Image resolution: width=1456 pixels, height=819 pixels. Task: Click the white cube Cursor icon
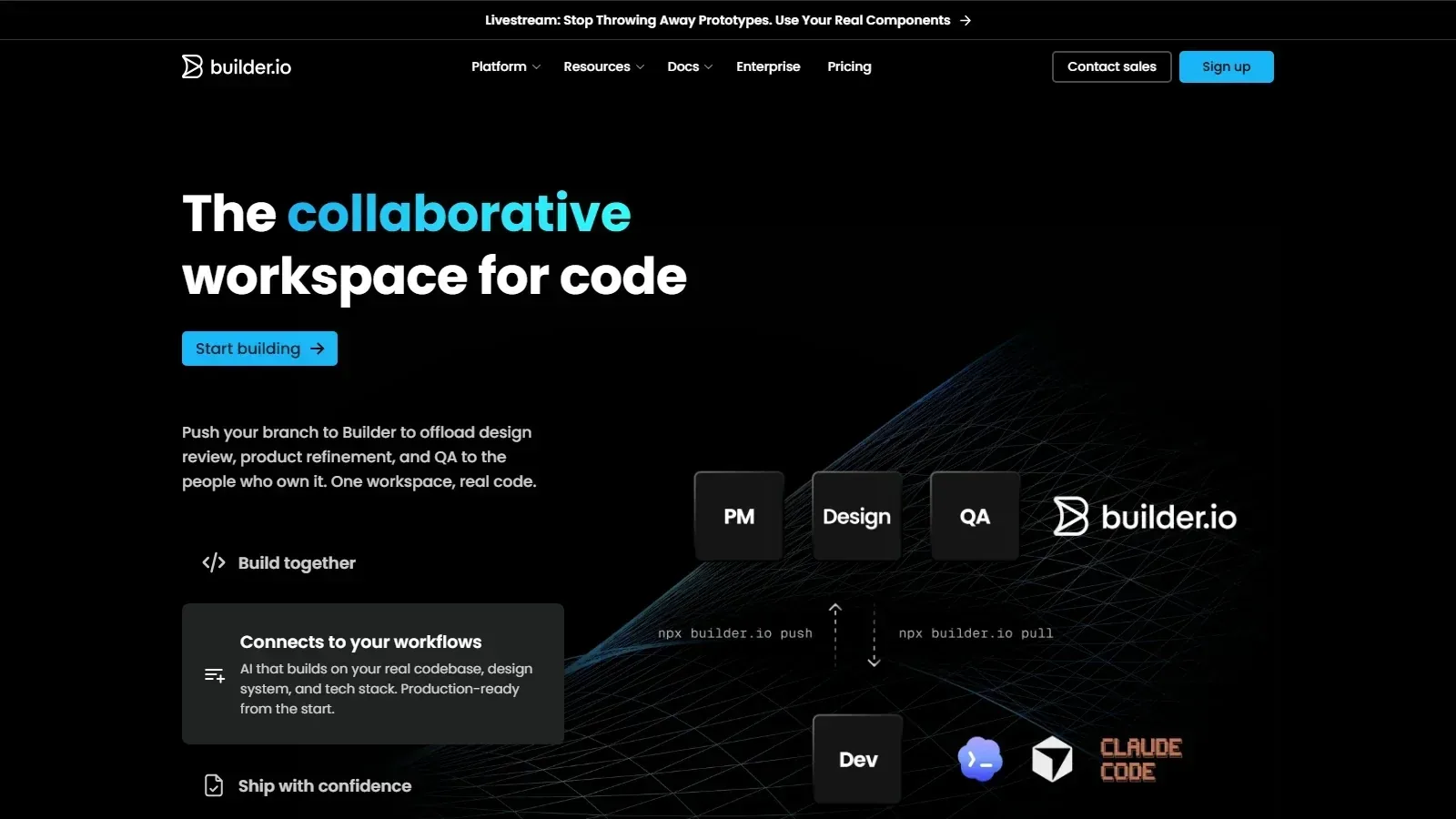tap(1052, 759)
